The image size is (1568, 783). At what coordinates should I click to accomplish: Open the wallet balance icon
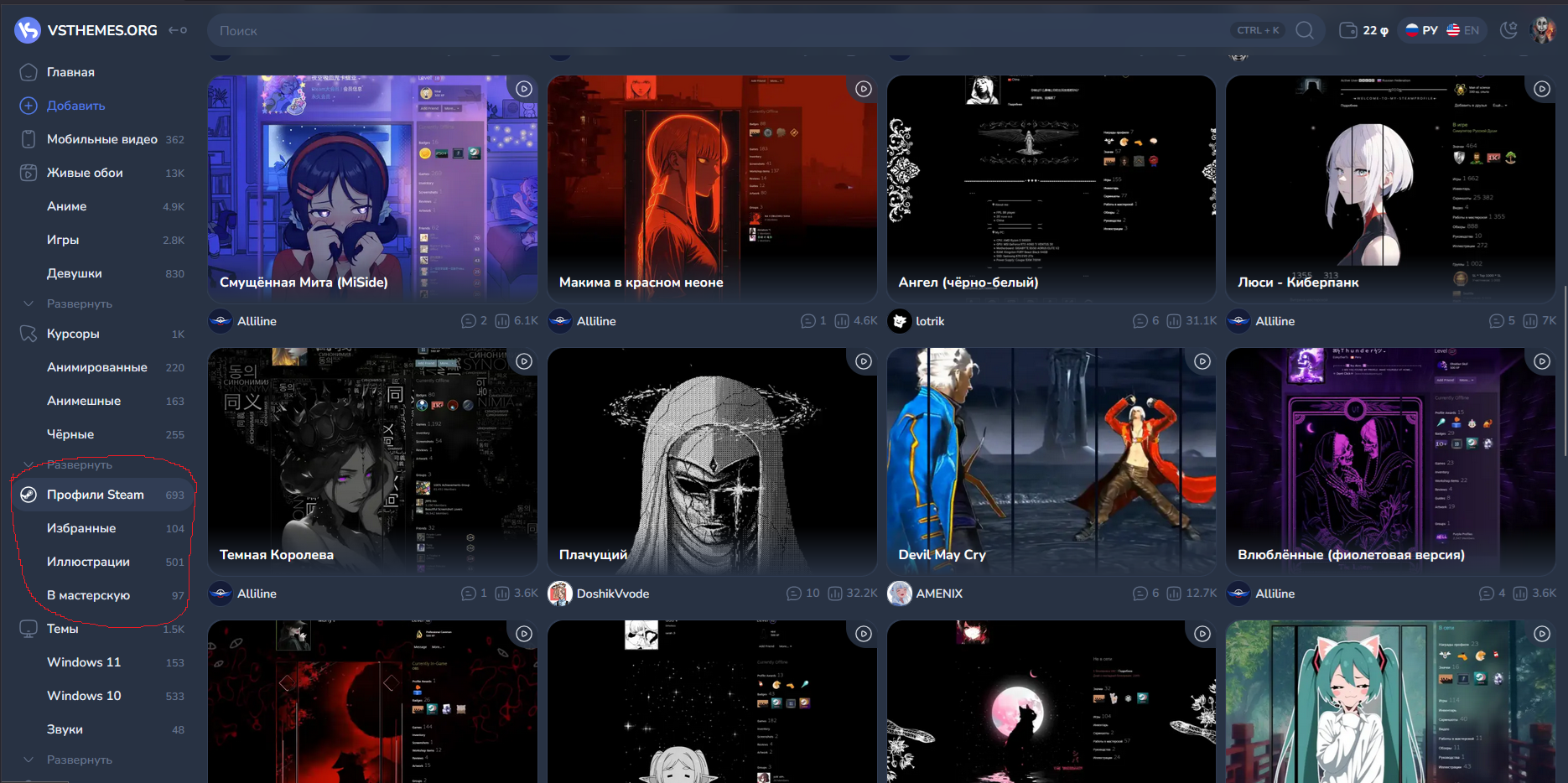point(1348,30)
